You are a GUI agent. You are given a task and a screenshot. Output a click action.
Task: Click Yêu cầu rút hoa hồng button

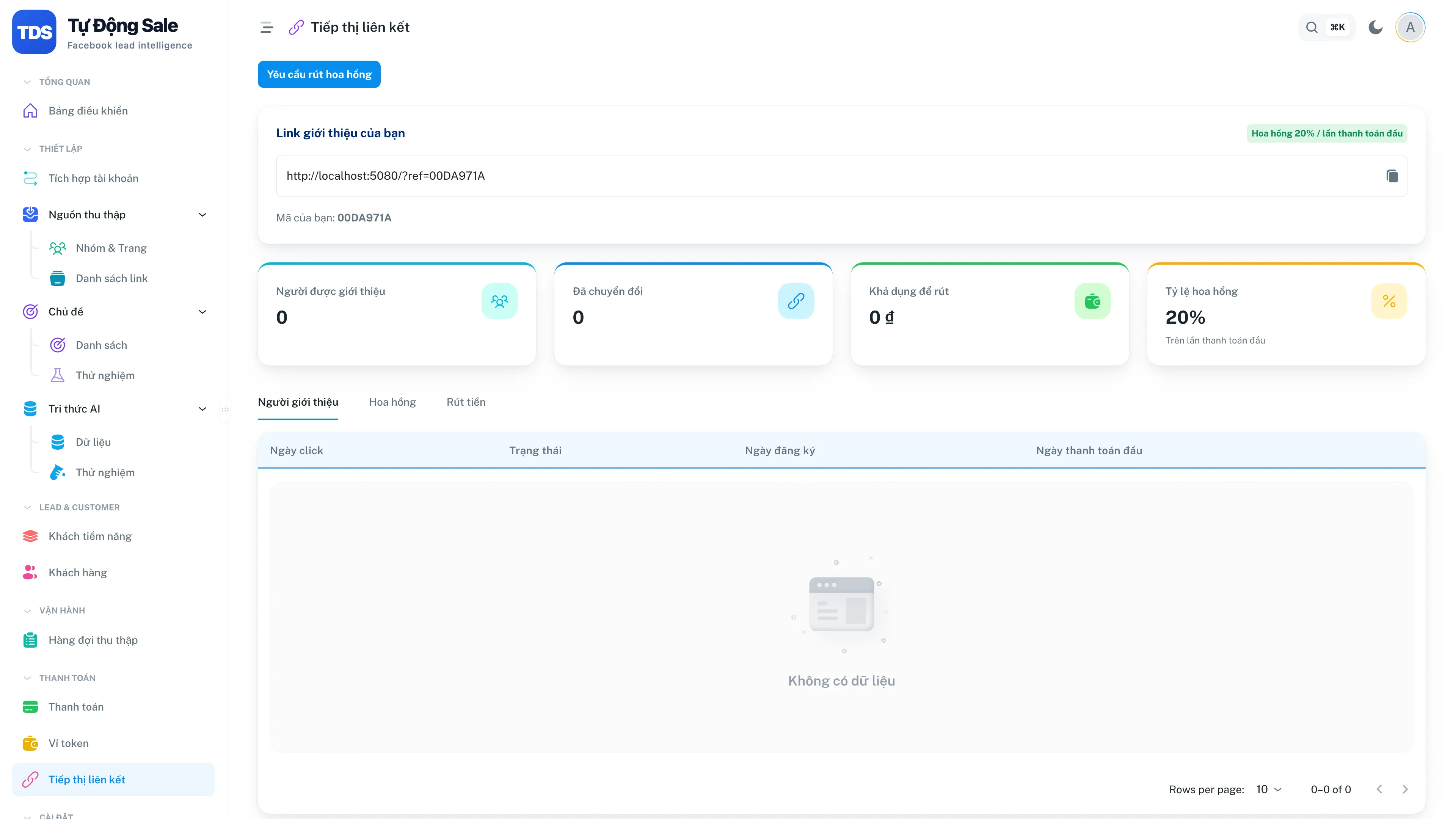[319, 74]
